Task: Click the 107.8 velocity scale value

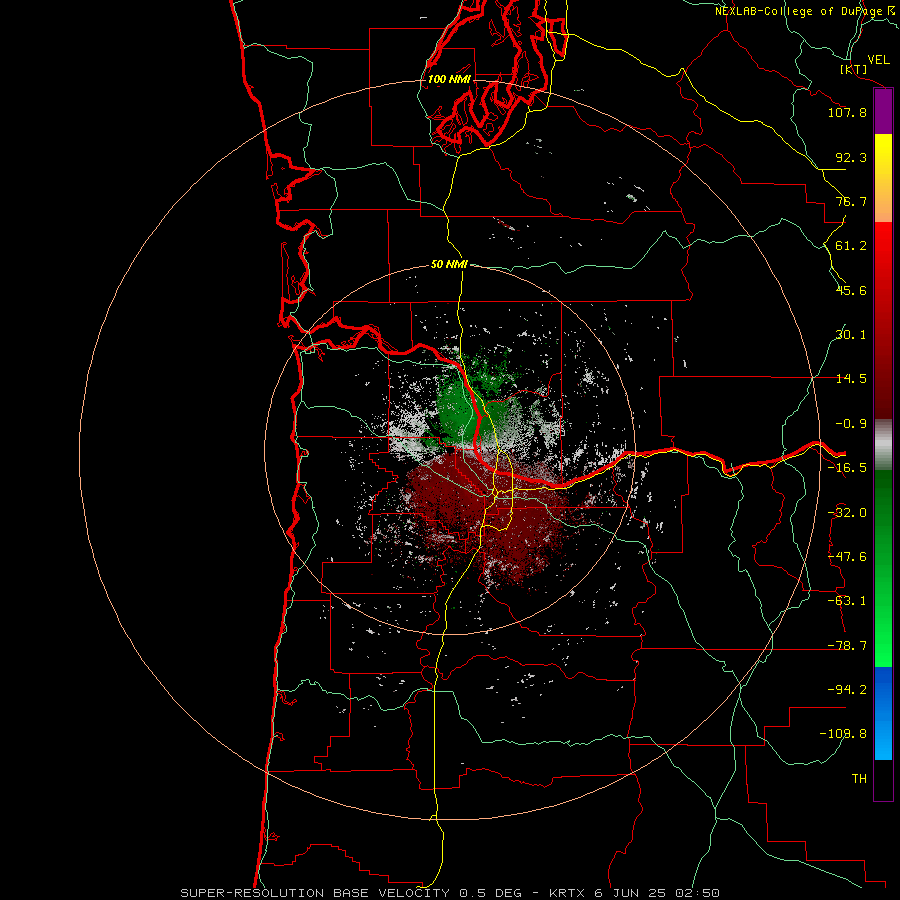Action: [x=847, y=112]
